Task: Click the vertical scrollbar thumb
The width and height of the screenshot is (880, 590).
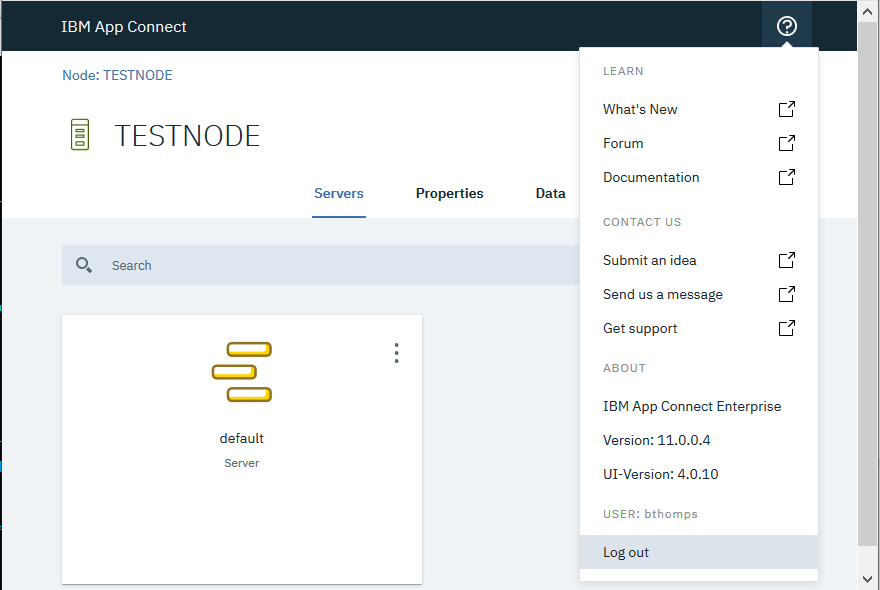Action: pyautogui.click(x=868, y=283)
